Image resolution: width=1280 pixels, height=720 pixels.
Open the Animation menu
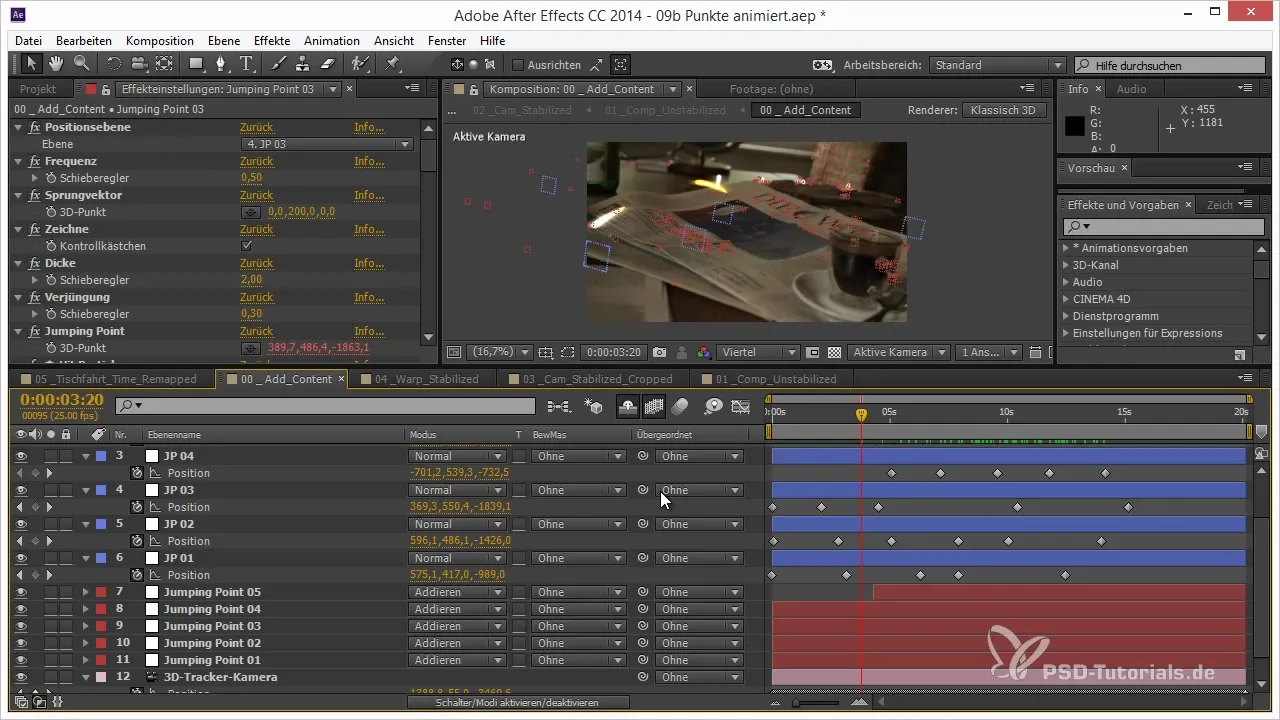click(332, 41)
